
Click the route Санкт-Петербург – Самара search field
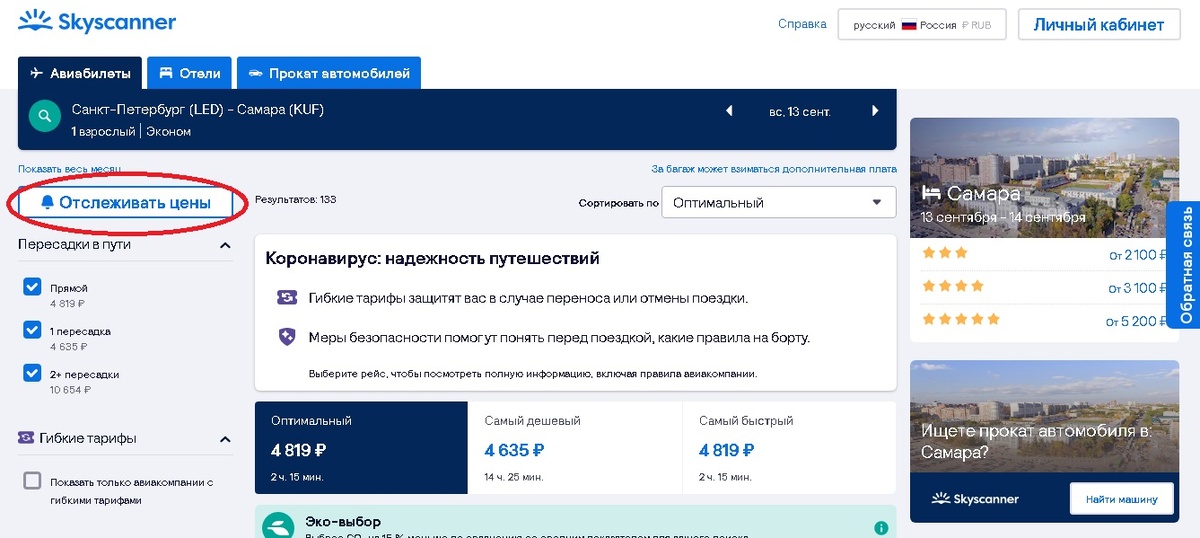[198, 110]
